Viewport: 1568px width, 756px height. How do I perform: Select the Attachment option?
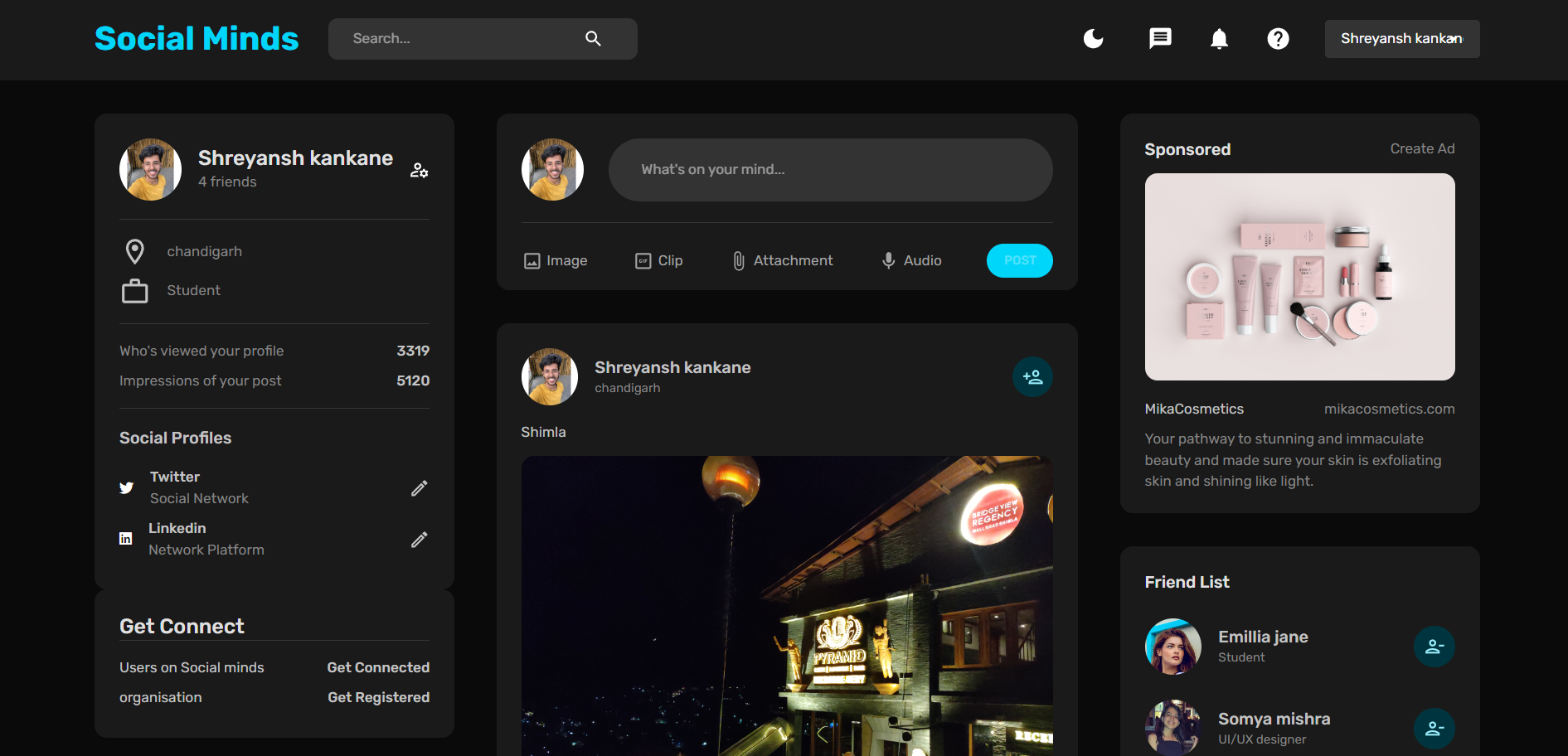[x=783, y=261]
